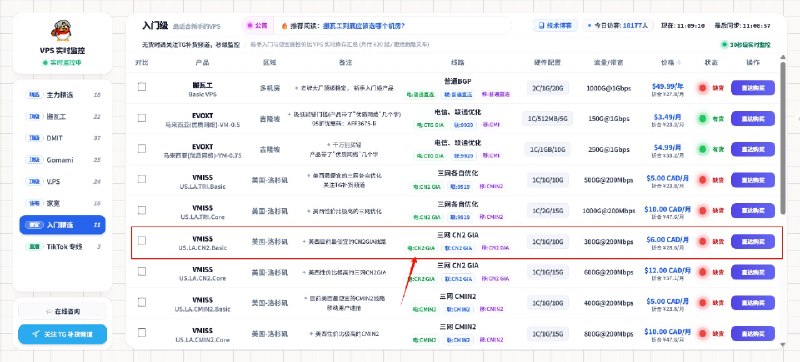Click the buy button on the US.LA.CMIN2.Basic row

pyautogui.click(x=753, y=303)
